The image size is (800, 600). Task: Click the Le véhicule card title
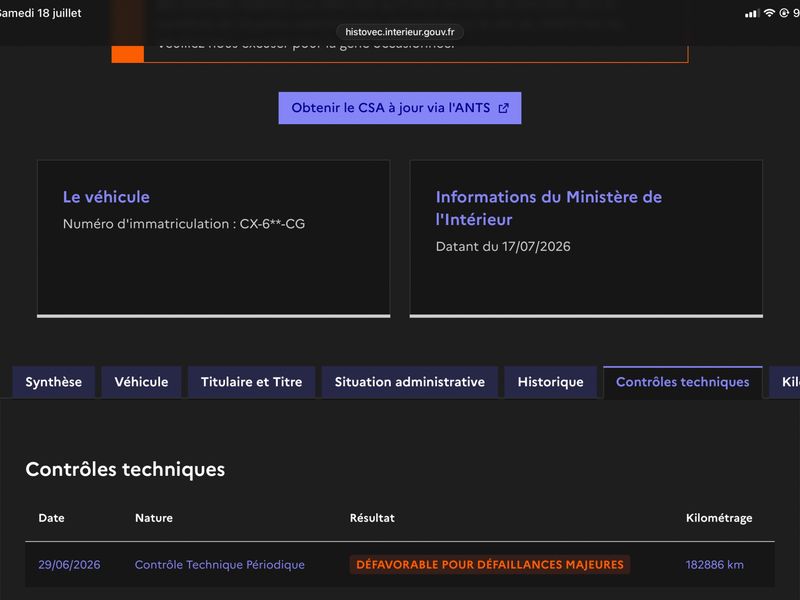coord(106,197)
